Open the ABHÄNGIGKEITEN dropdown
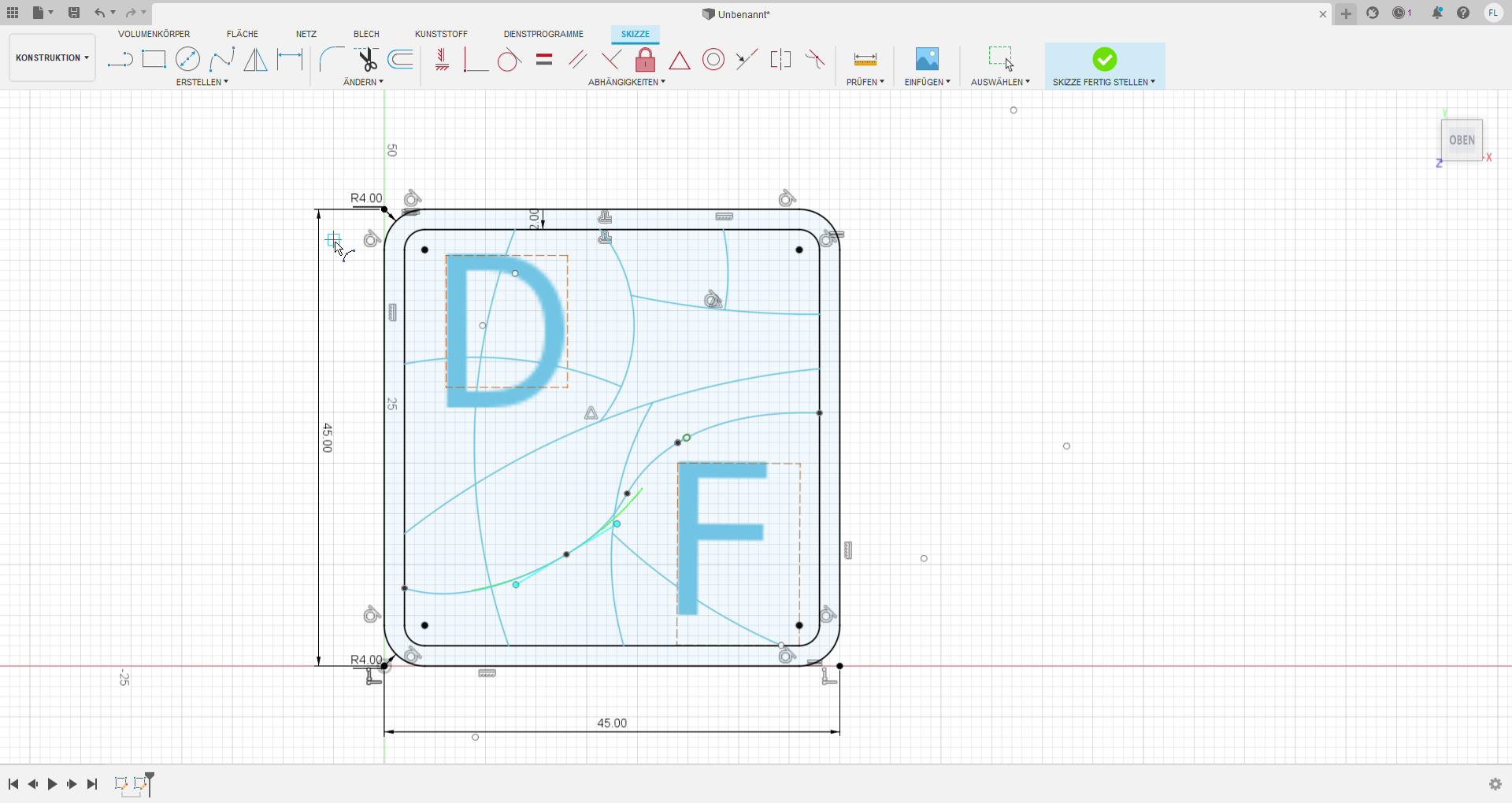Viewport: 1512px width, 803px height. (626, 82)
